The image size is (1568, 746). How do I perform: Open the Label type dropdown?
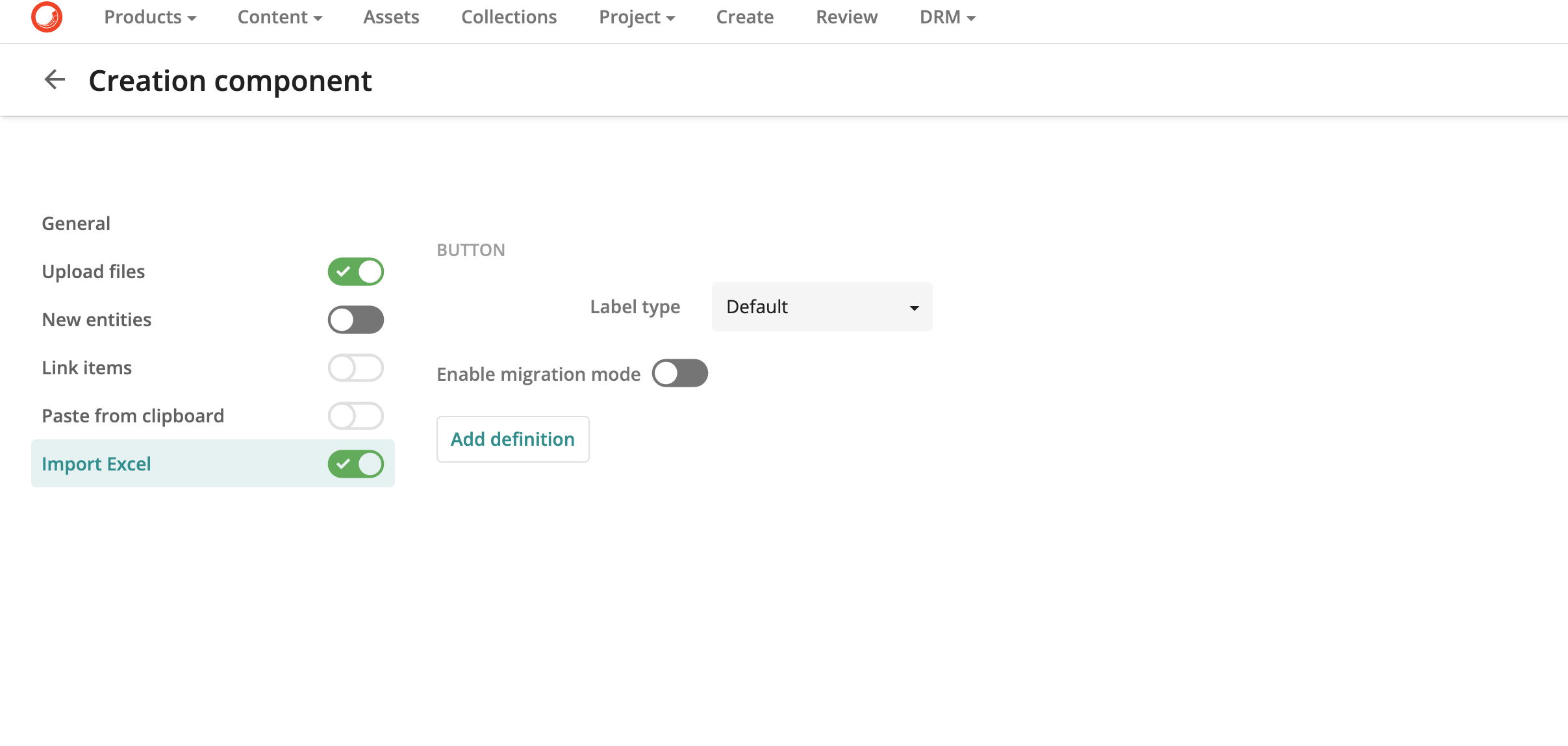pos(822,307)
